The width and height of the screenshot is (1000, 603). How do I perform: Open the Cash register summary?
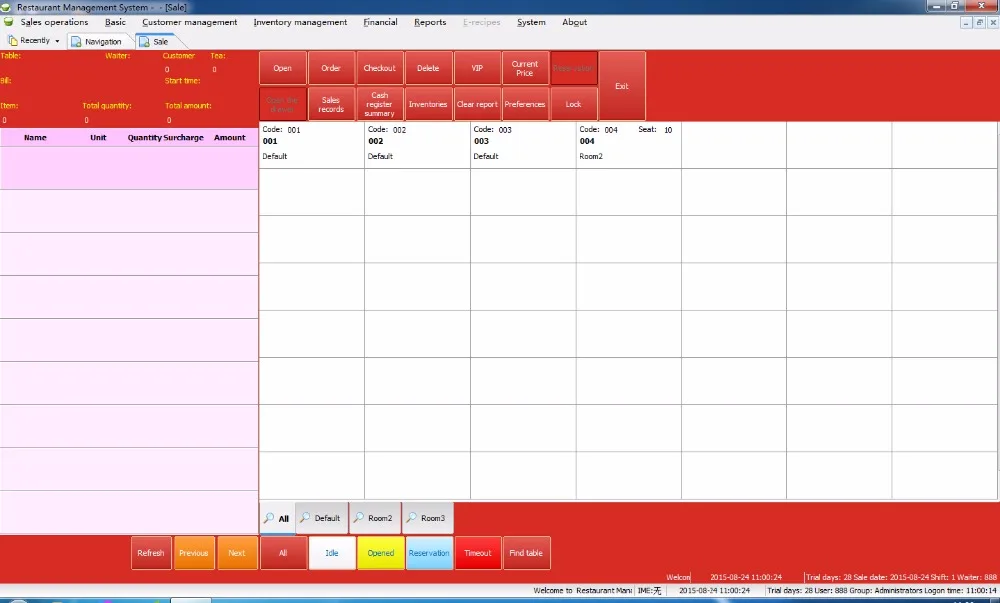point(379,105)
